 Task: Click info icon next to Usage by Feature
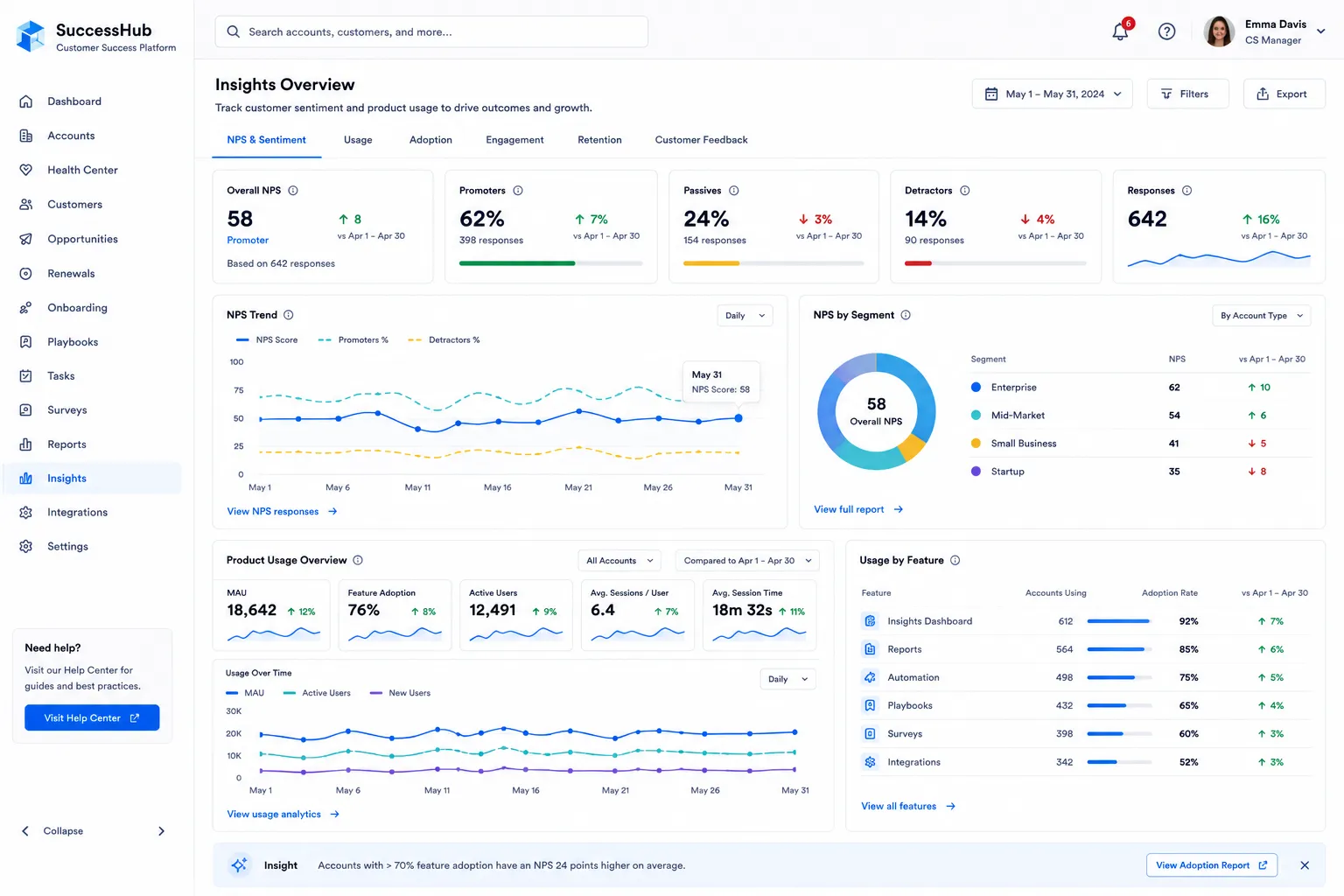[x=955, y=560]
